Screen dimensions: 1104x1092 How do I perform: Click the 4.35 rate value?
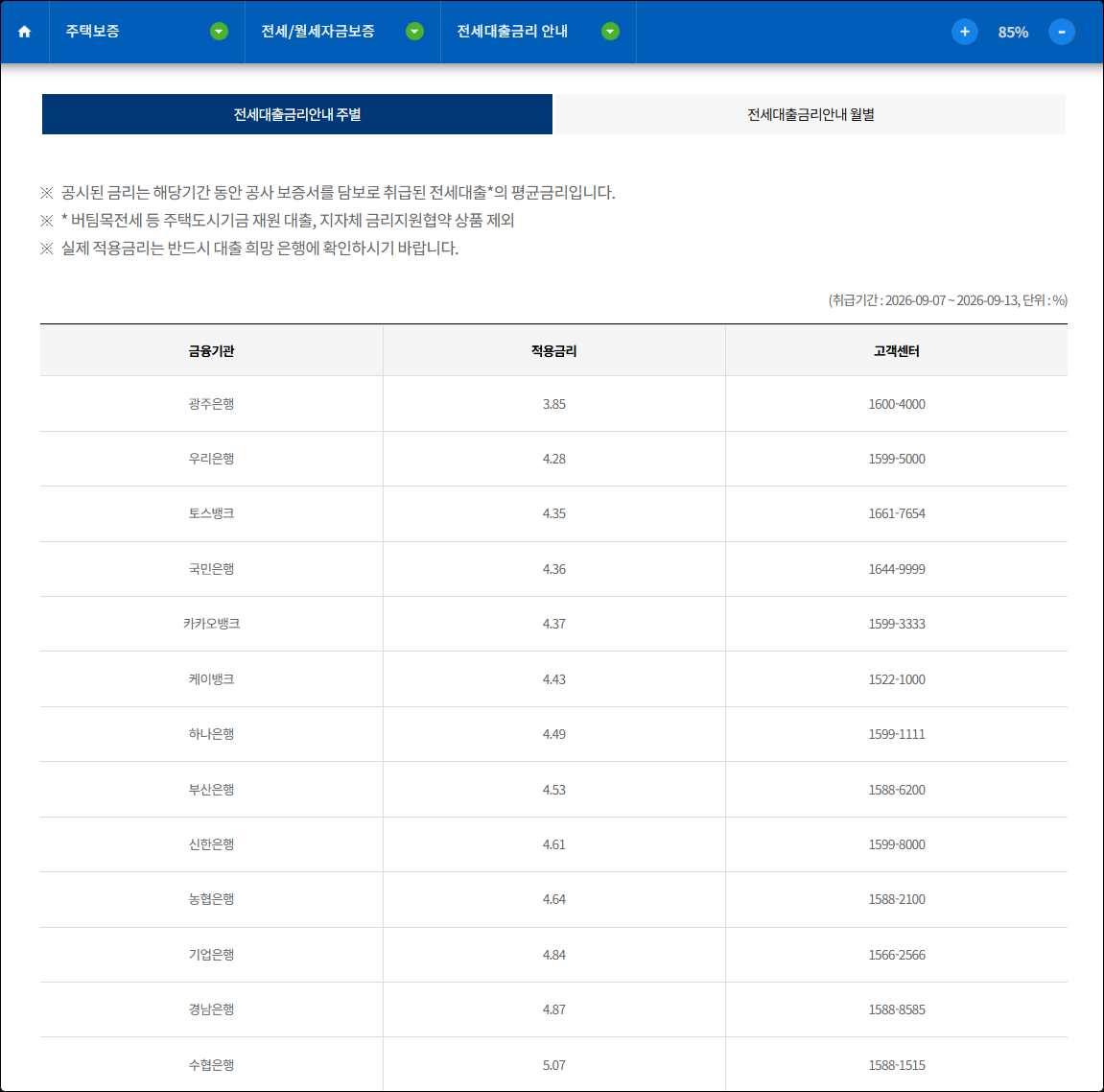click(x=554, y=513)
